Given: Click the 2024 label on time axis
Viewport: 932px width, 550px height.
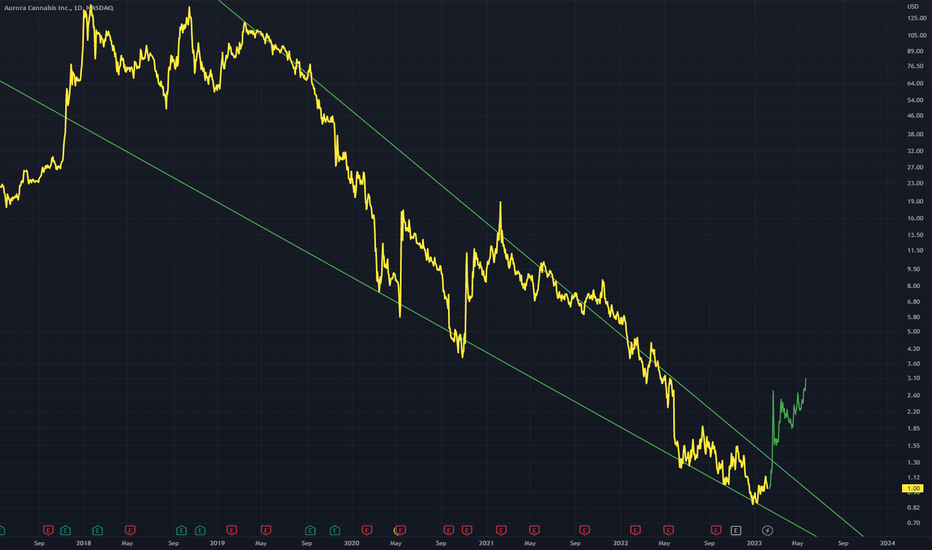Looking at the screenshot, I should [887, 543].
